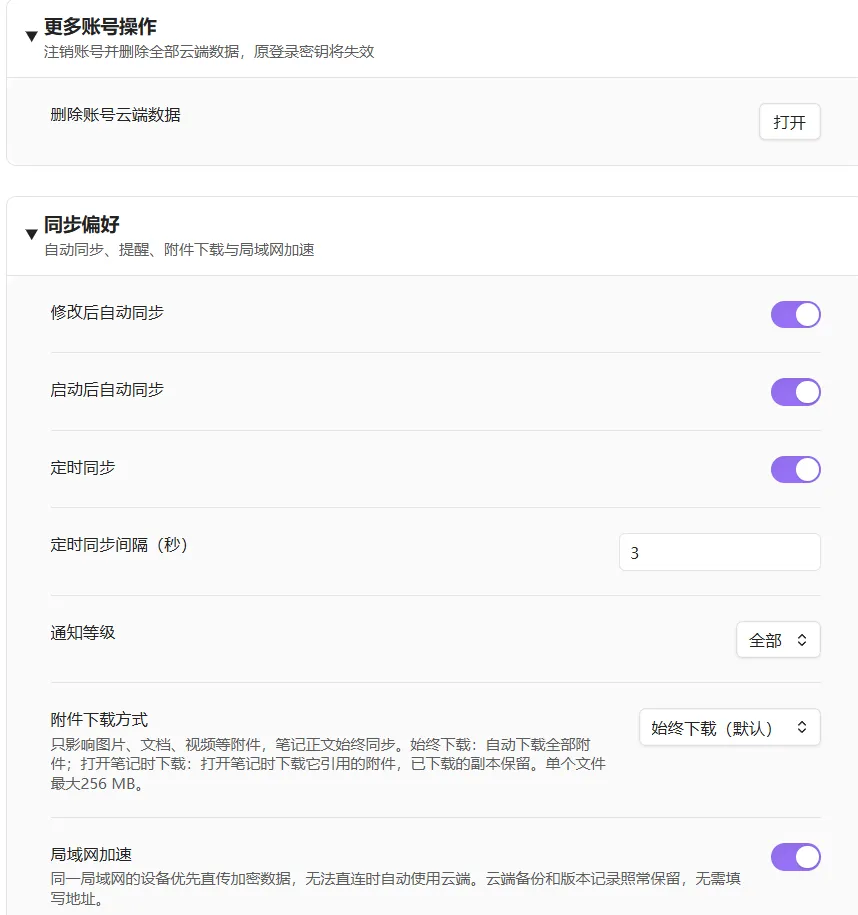Toggle 启动后自动同步 switch
The image size is (858, 915).
point(796,392)
